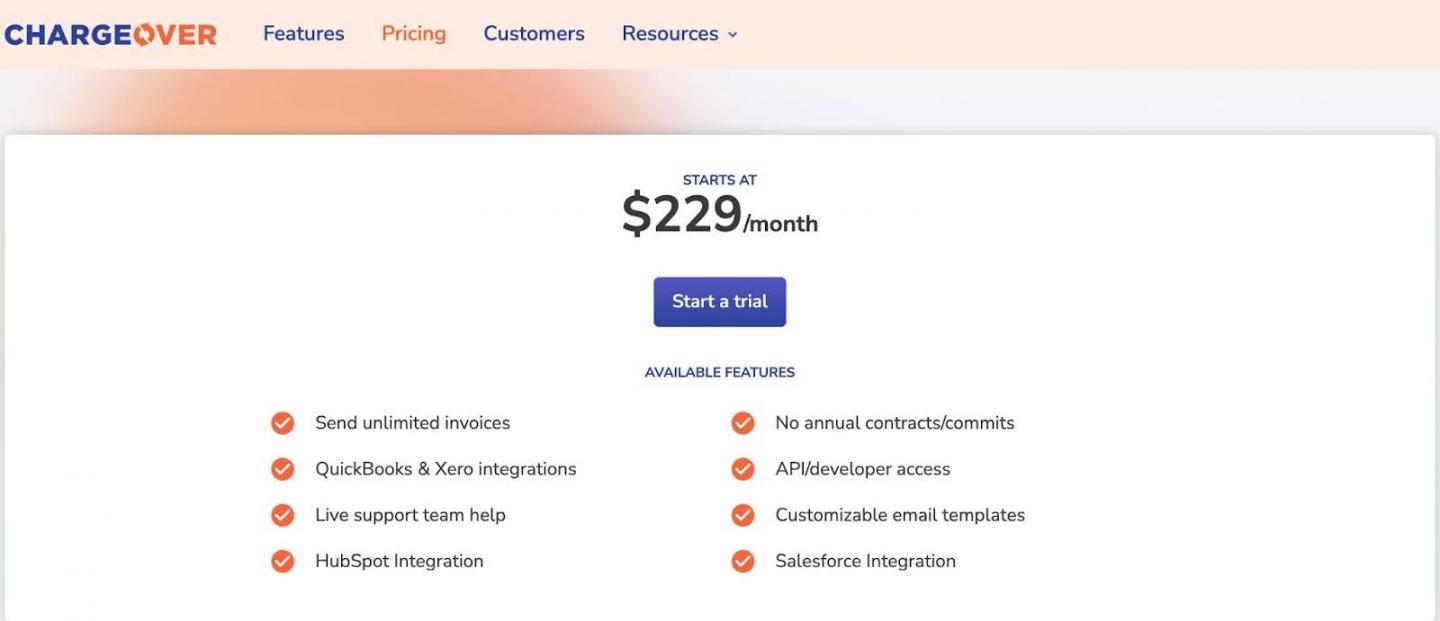1440x621 pixels.
Task: Click checkmark icon next to Salesforce Integration
Action: [743, 561]
